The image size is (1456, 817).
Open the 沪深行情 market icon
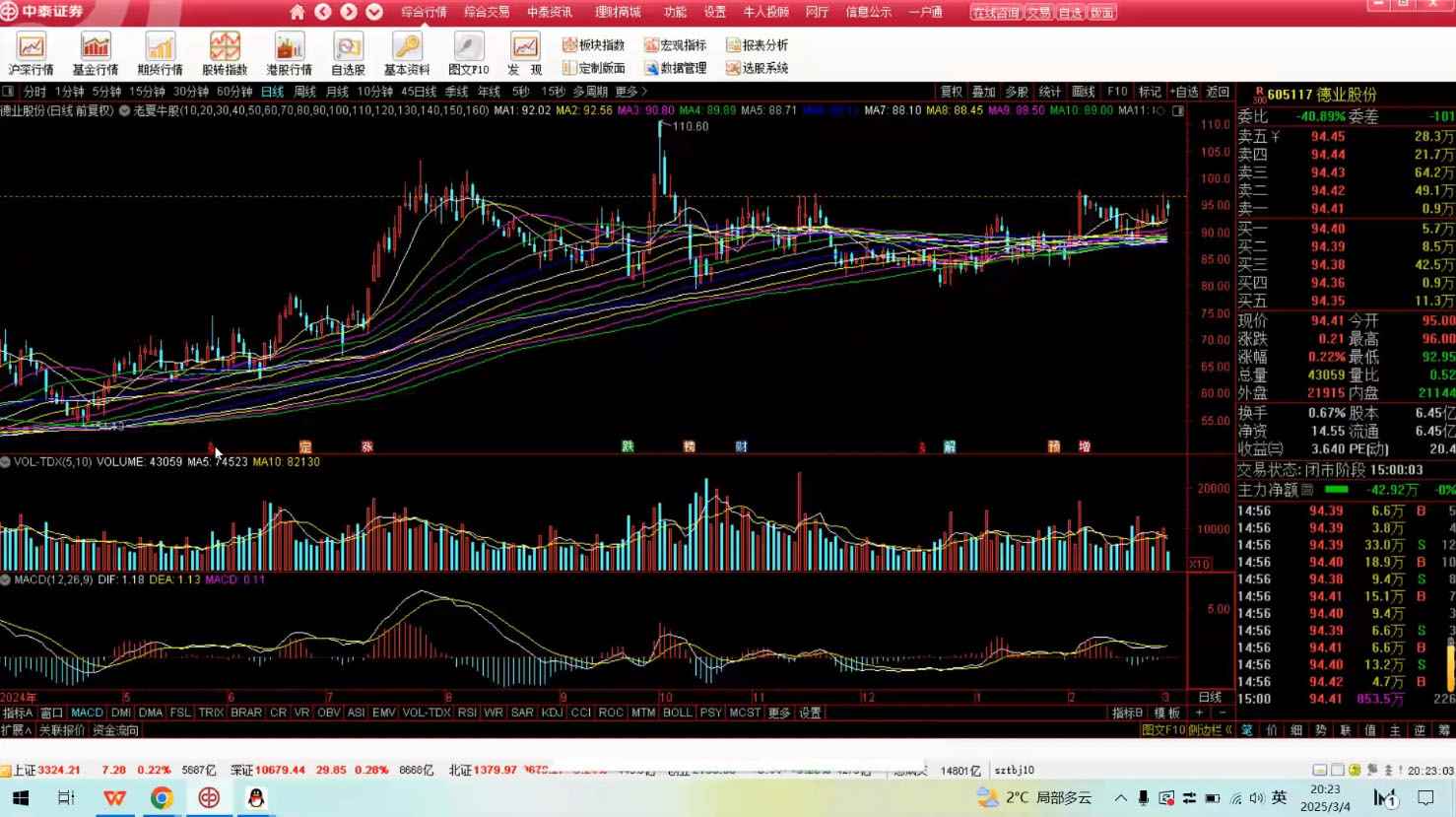32,54
